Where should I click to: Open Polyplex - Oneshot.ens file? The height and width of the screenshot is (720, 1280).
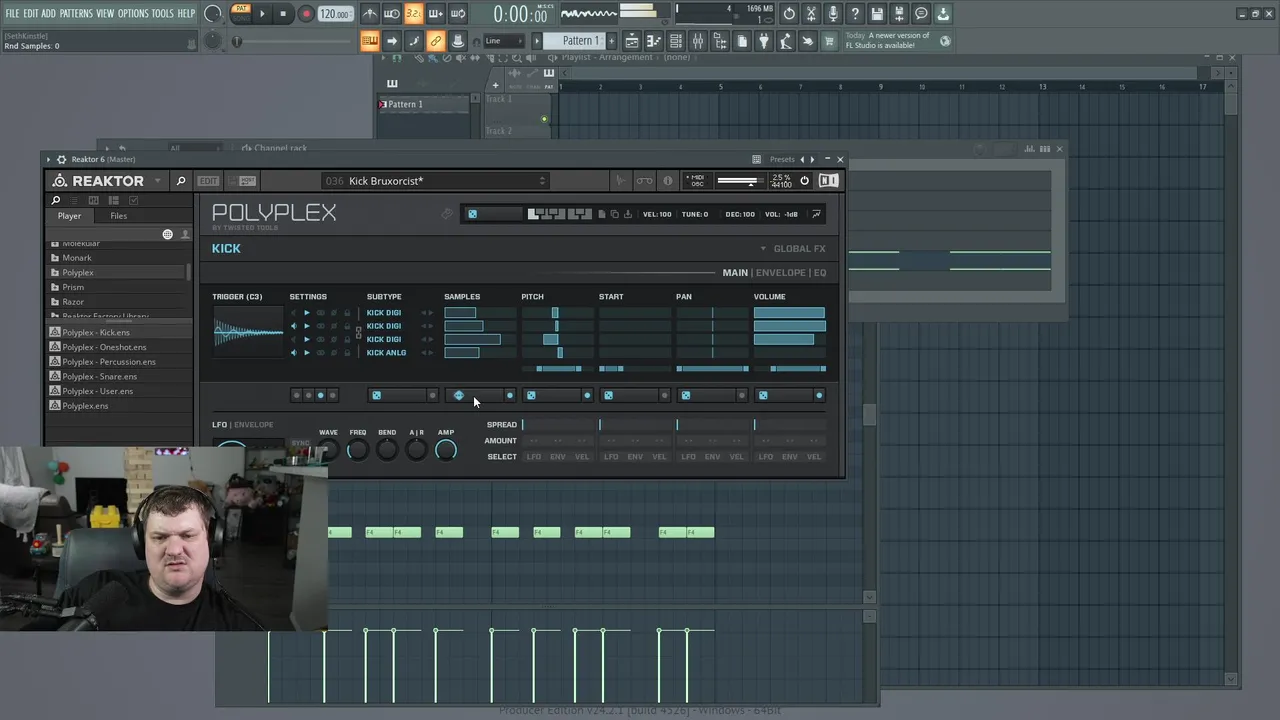pyautogui.click(x=104, y=347)
